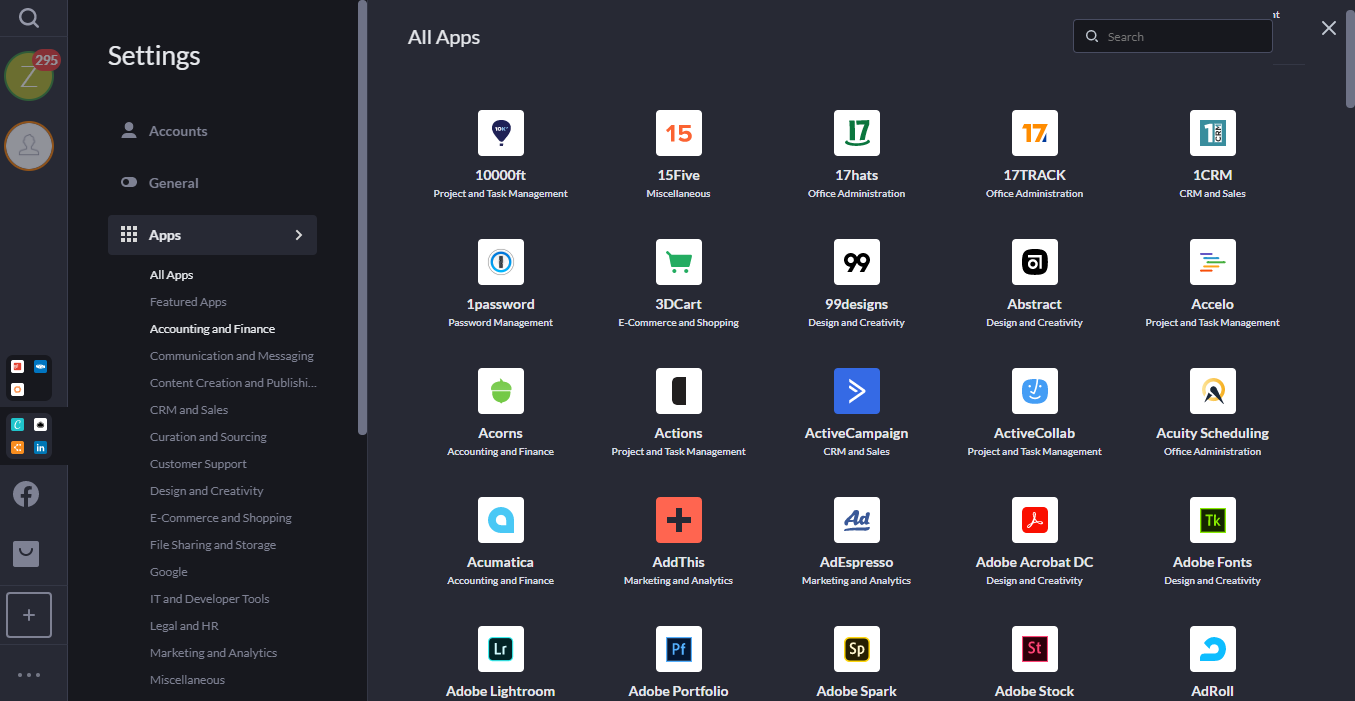Select Content Creation and Publishing category

[x=233, y=383]
